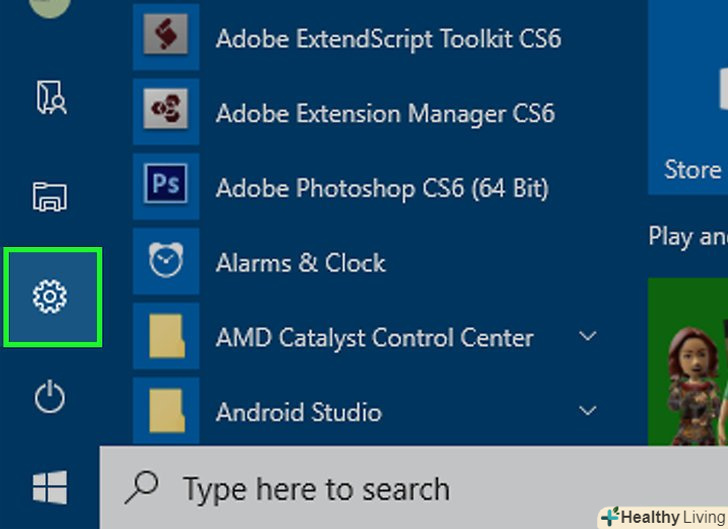The image size is (728, 529).
Task: Launch Adobe Photoshop CS6 (64 Bit) label
Action: pos(382,188)
